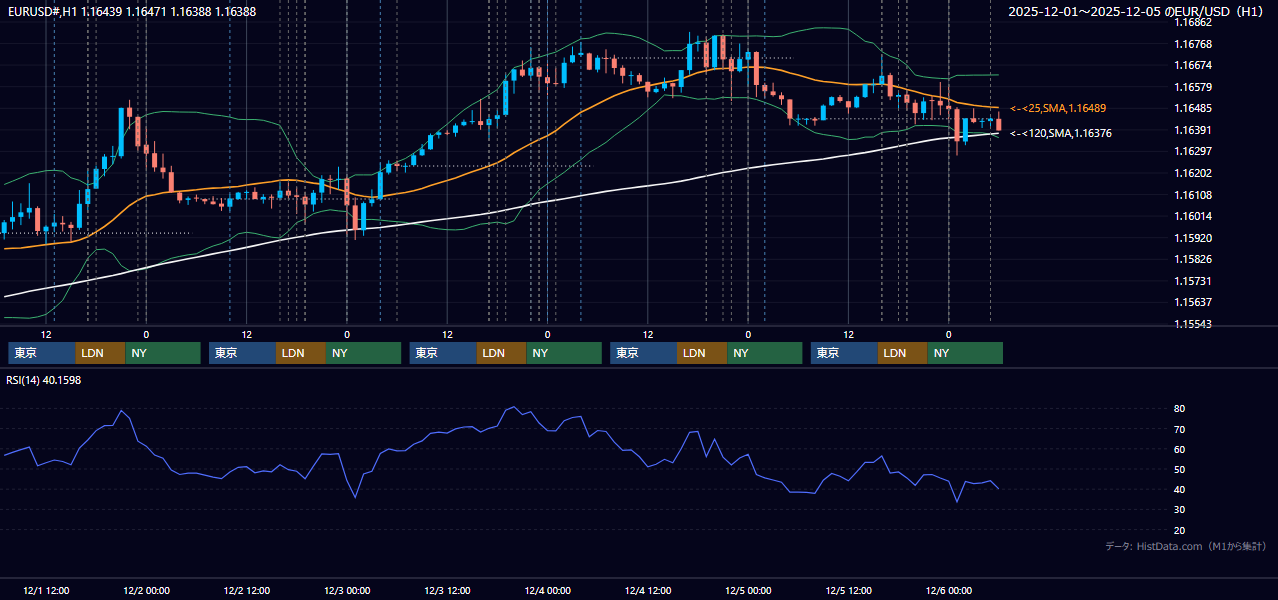Click price axis label 1.16768

tap(1193, 44)
